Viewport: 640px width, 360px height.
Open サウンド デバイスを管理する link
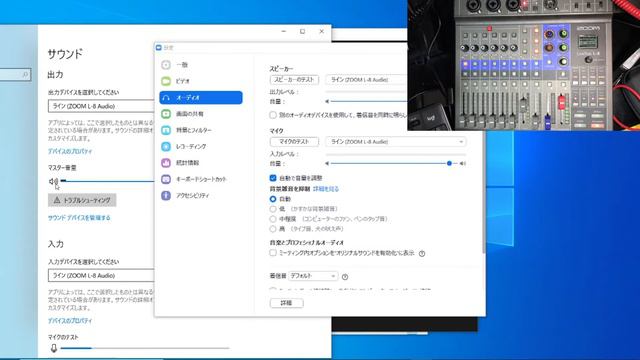click(x=79, y=218)
